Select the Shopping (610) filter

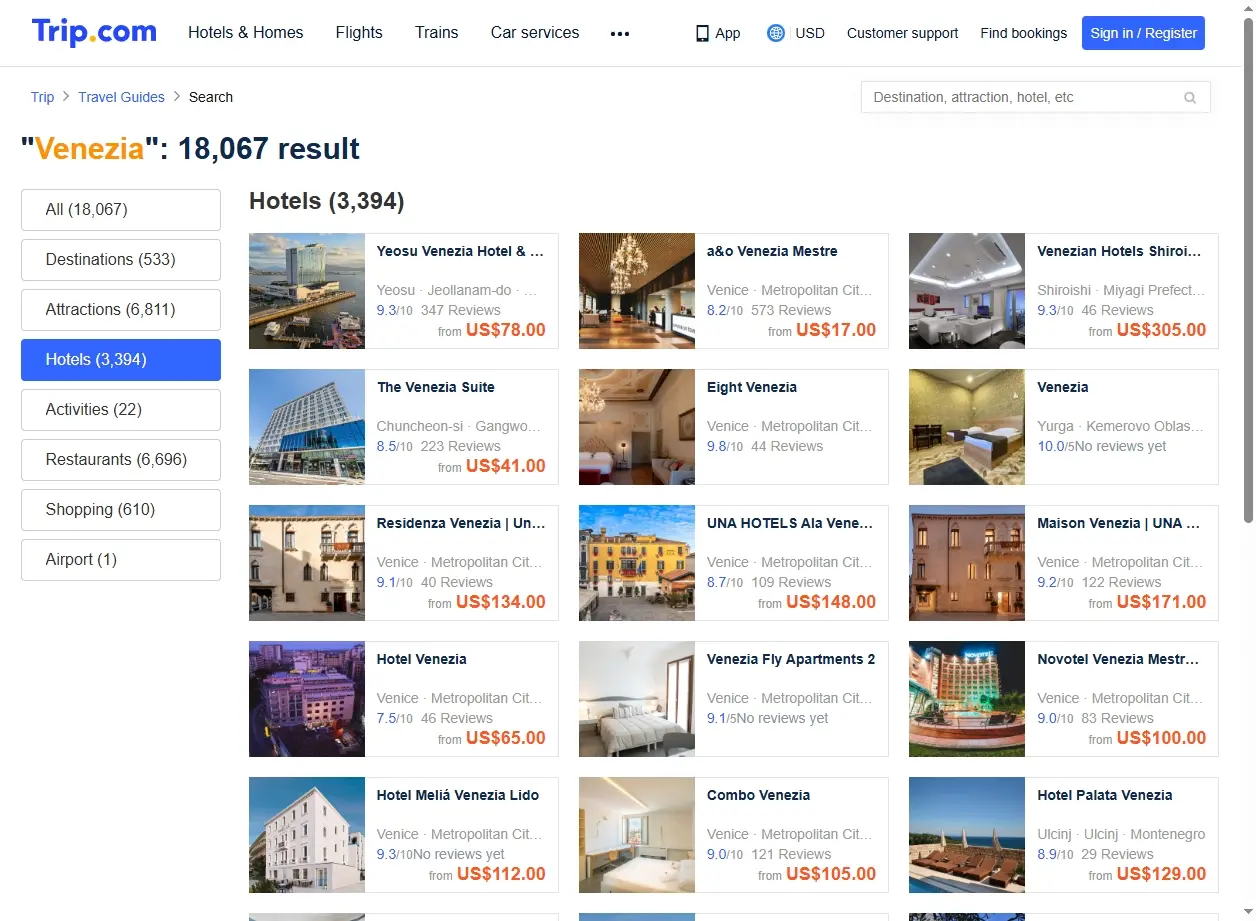[x=121, y=510]
